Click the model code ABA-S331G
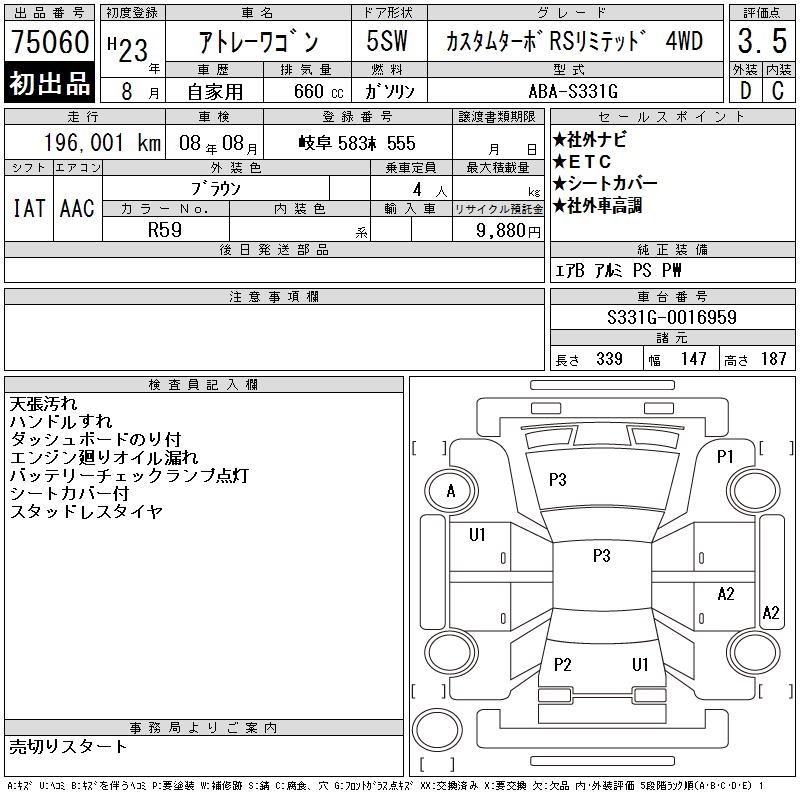 click(573, 92)
